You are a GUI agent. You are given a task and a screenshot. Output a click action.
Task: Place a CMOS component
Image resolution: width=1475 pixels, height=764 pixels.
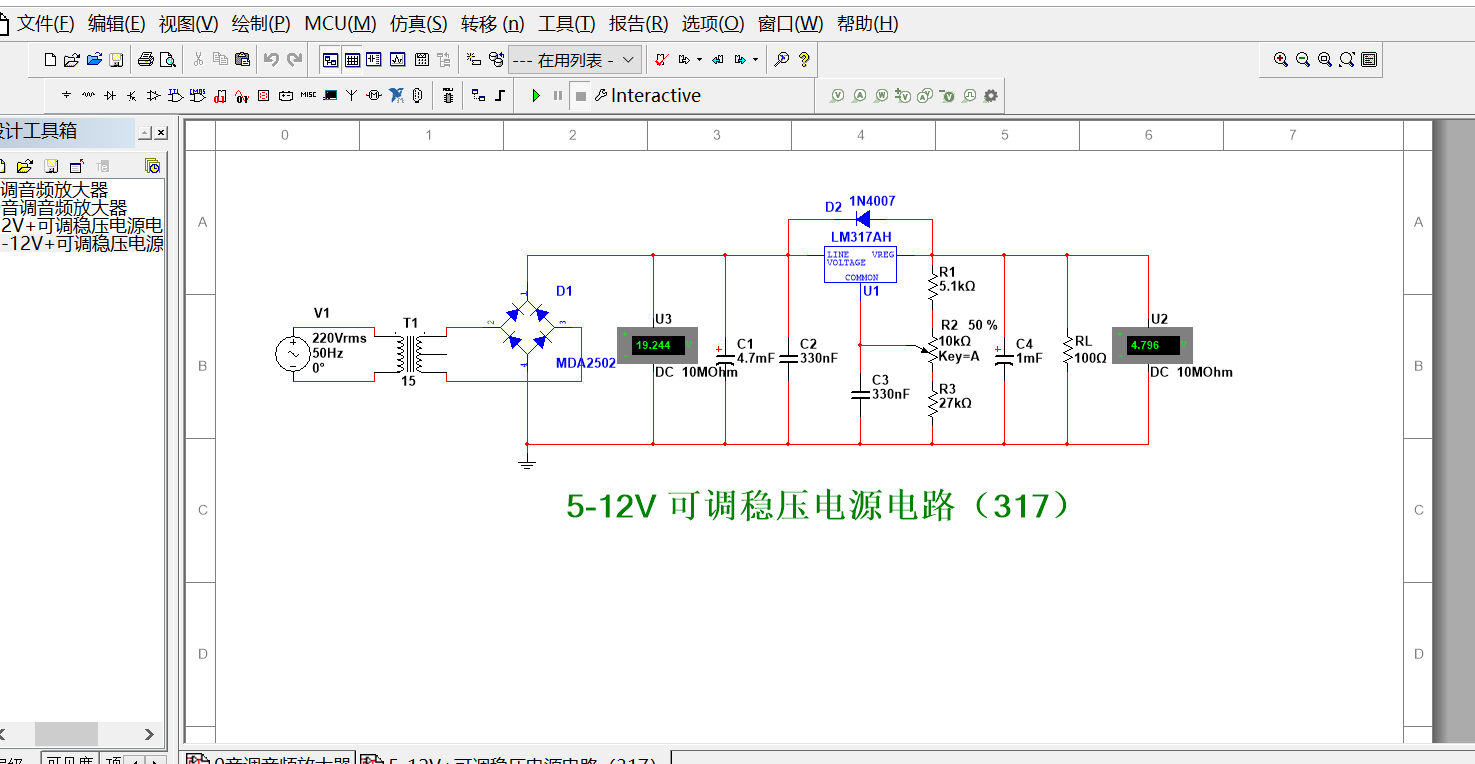point(197,96)
